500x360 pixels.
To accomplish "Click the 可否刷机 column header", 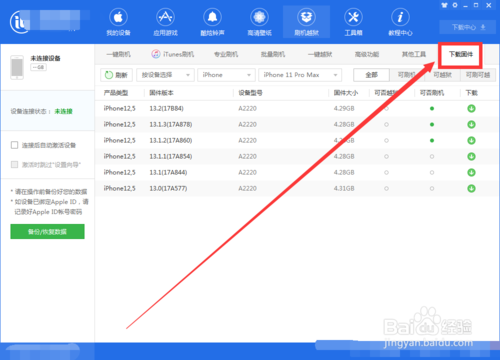I will pyautogui.click(x=432, y=93).
